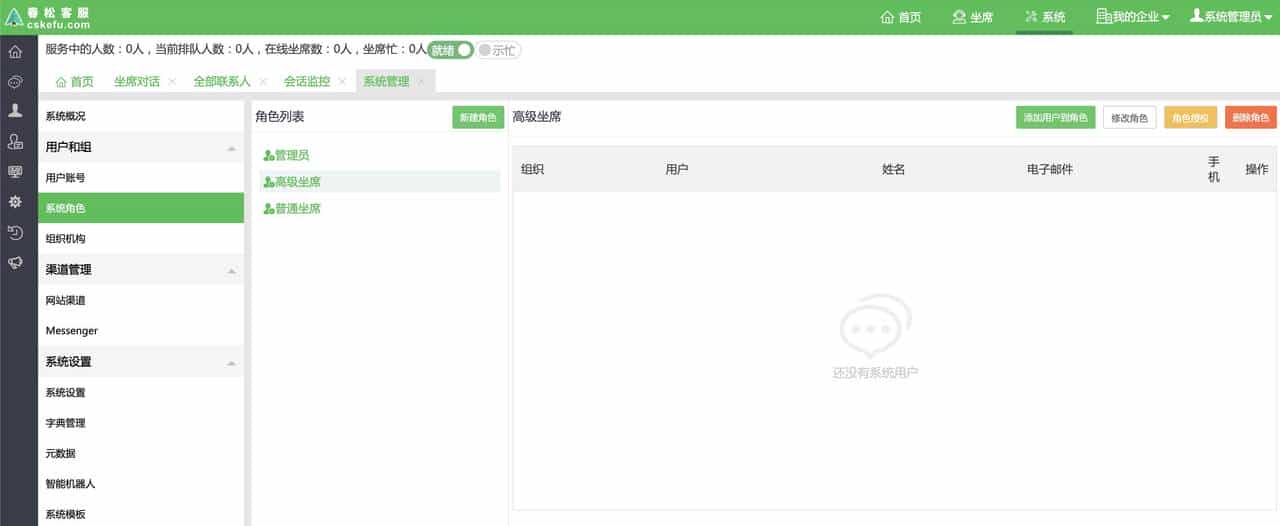Open 元数据 in the side menu
Viewport: 1280px width, 526px height.
(141, 453)
